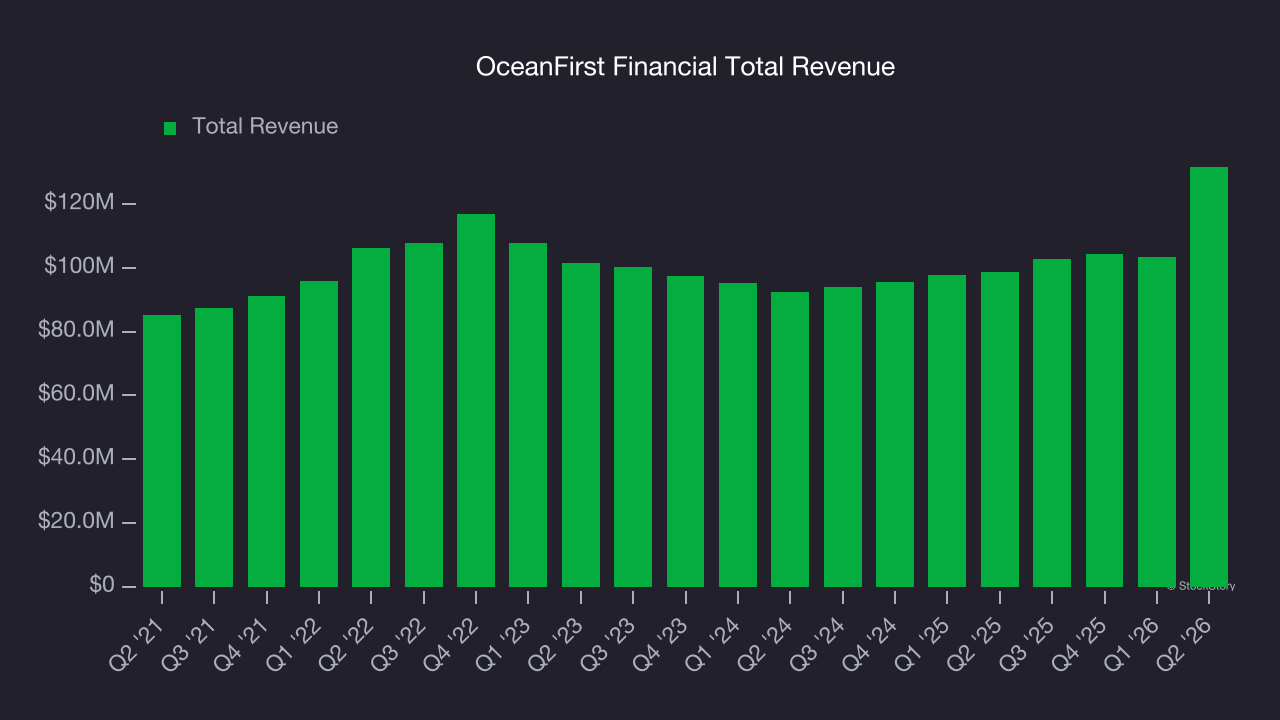1280x720 pixels.
Task: Select the Q1 '22 revenue bar
Action: [319, 434]
